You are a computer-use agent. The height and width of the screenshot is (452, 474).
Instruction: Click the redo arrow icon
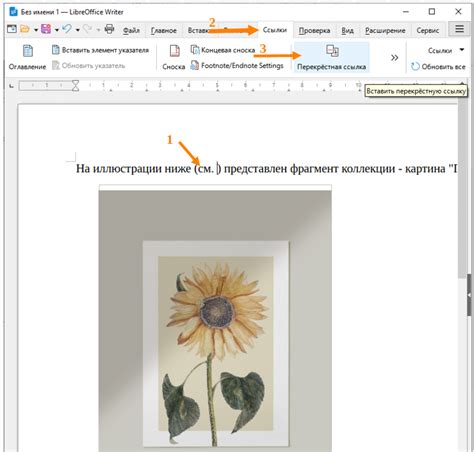click(88, 29)
